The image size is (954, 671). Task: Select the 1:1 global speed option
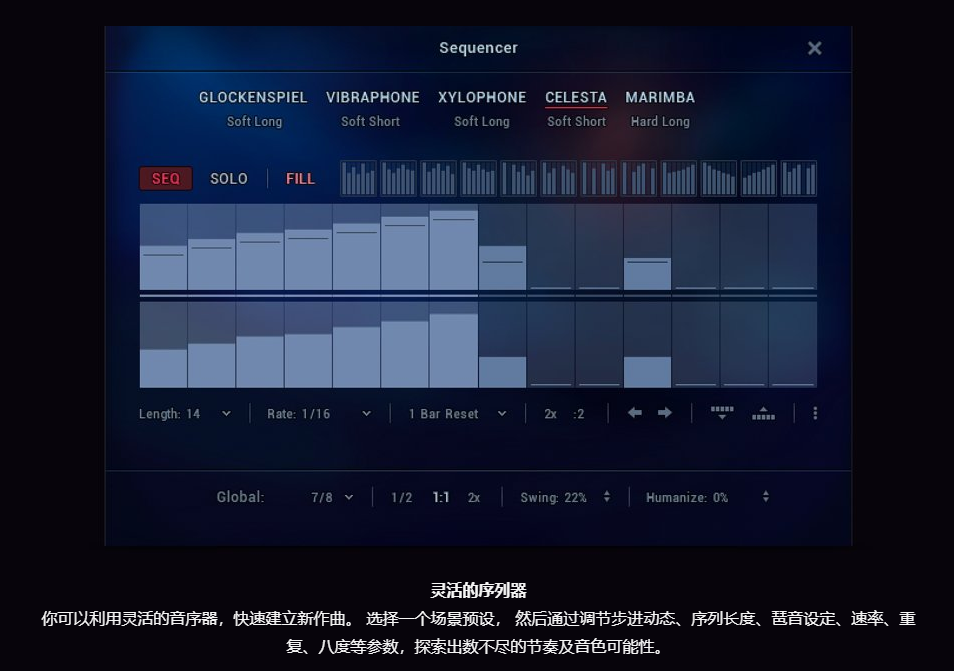coord(441,498)
